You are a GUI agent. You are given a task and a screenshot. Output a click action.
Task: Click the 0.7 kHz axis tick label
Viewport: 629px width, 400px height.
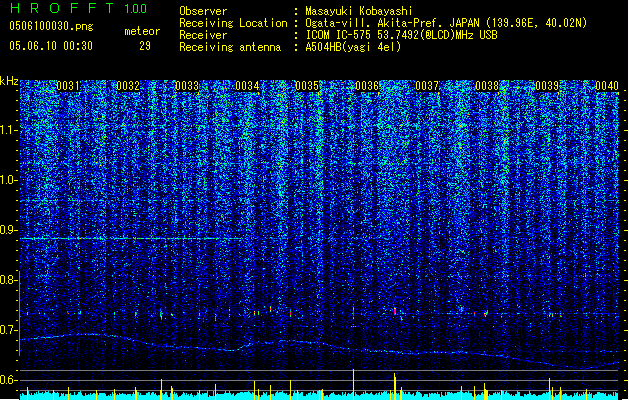point(9,330)
